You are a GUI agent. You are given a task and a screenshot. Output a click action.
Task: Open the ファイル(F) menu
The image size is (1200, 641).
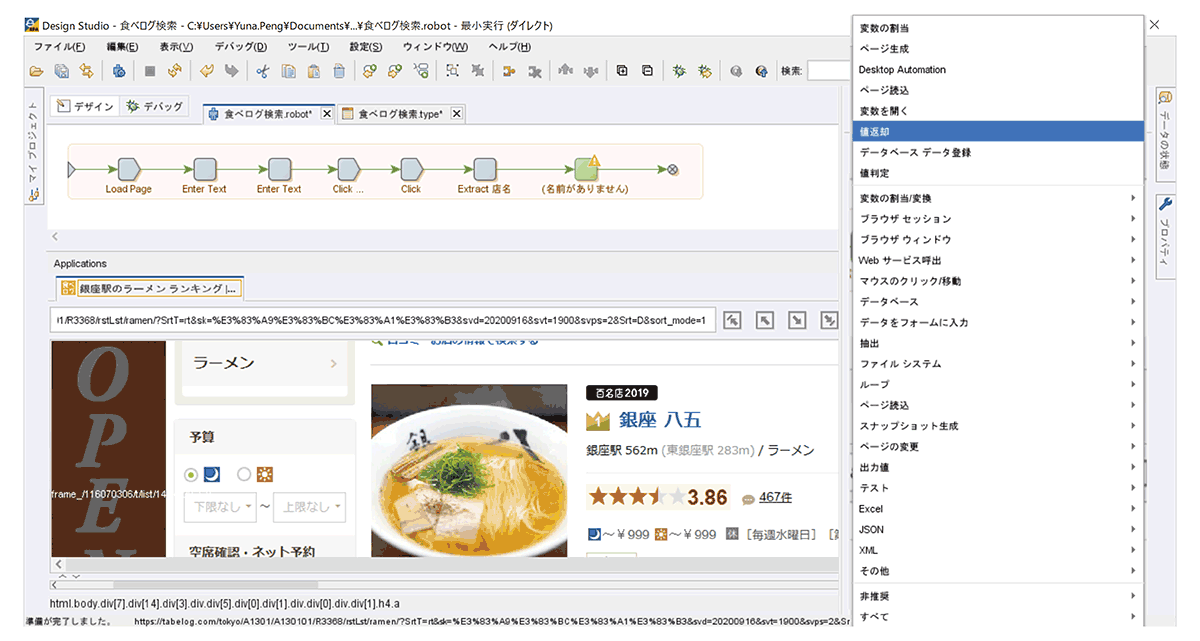pyautogui.click(x=59, y=47)
